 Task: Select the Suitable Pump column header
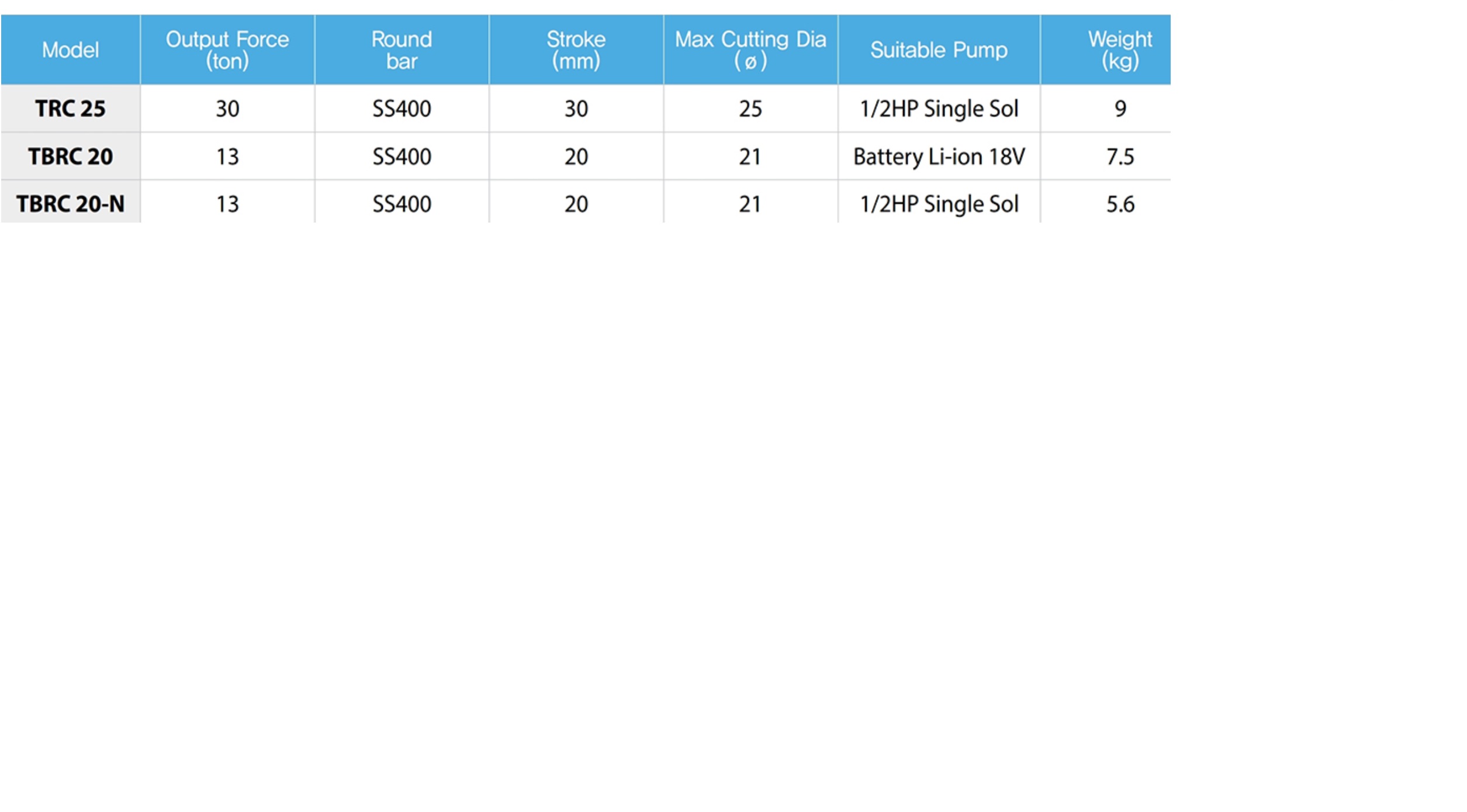coord(939,50)
